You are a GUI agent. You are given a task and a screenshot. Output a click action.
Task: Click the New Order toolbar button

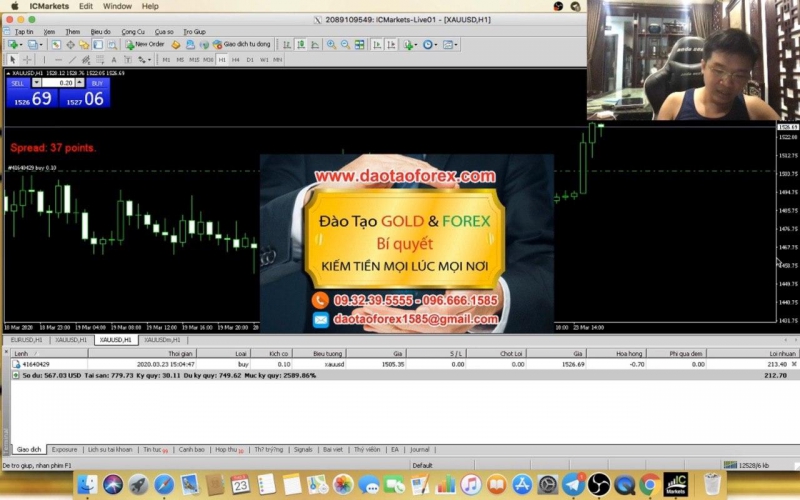[x=145, y=45]
